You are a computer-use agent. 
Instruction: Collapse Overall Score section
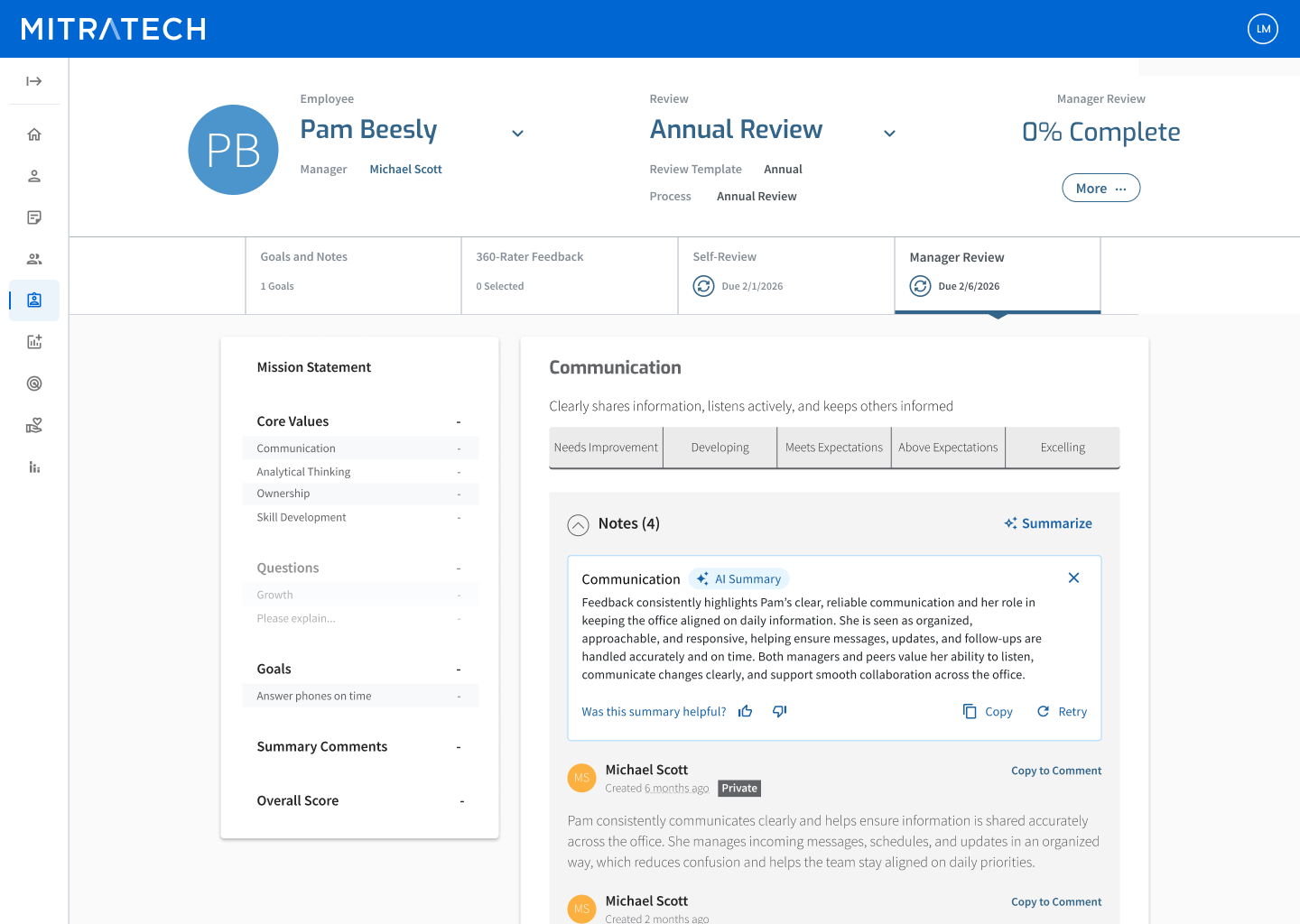pyautogui.click(x=462, y=800)
